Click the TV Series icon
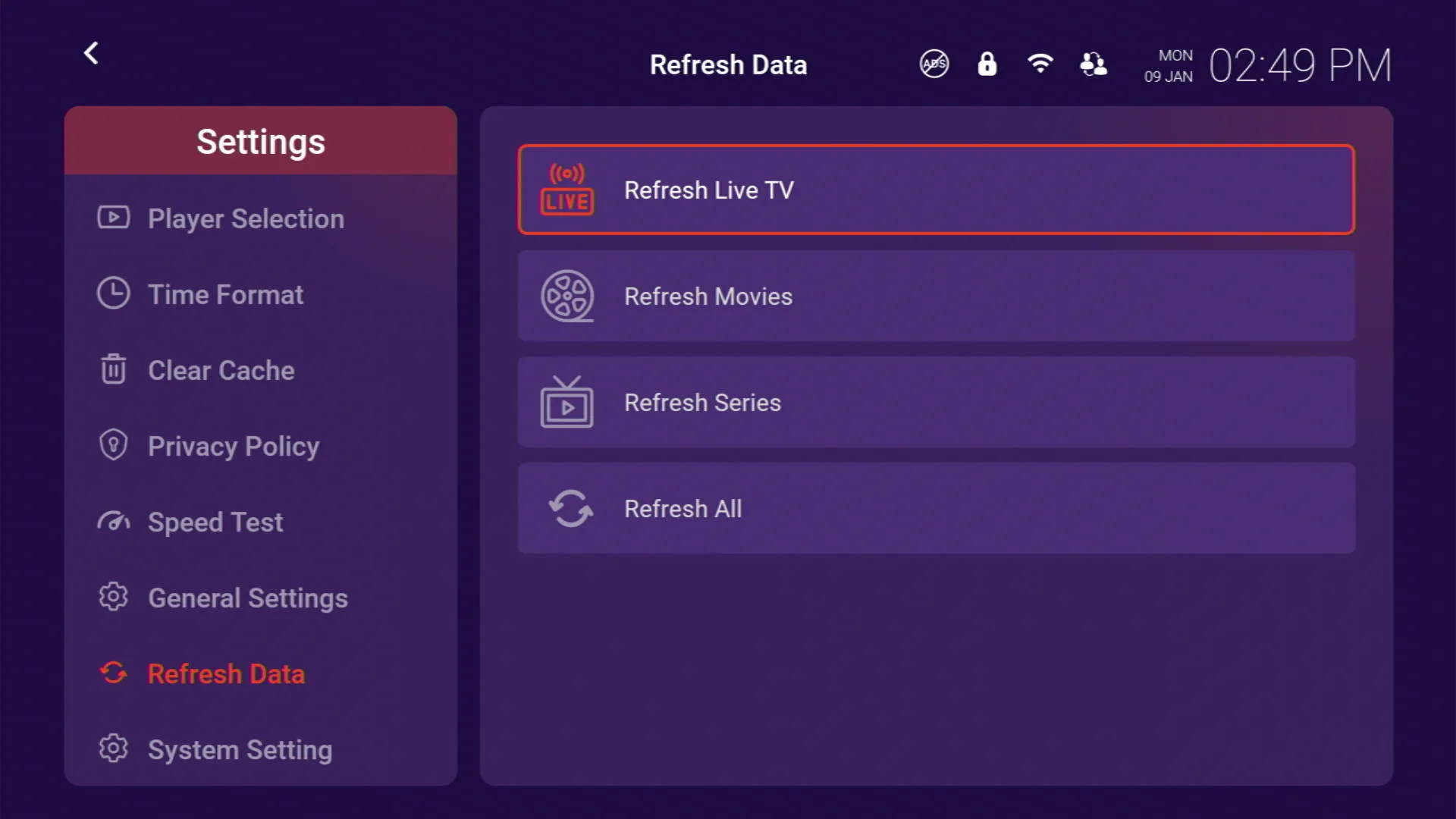The image size is (1456, 819). tap(566, 402)
